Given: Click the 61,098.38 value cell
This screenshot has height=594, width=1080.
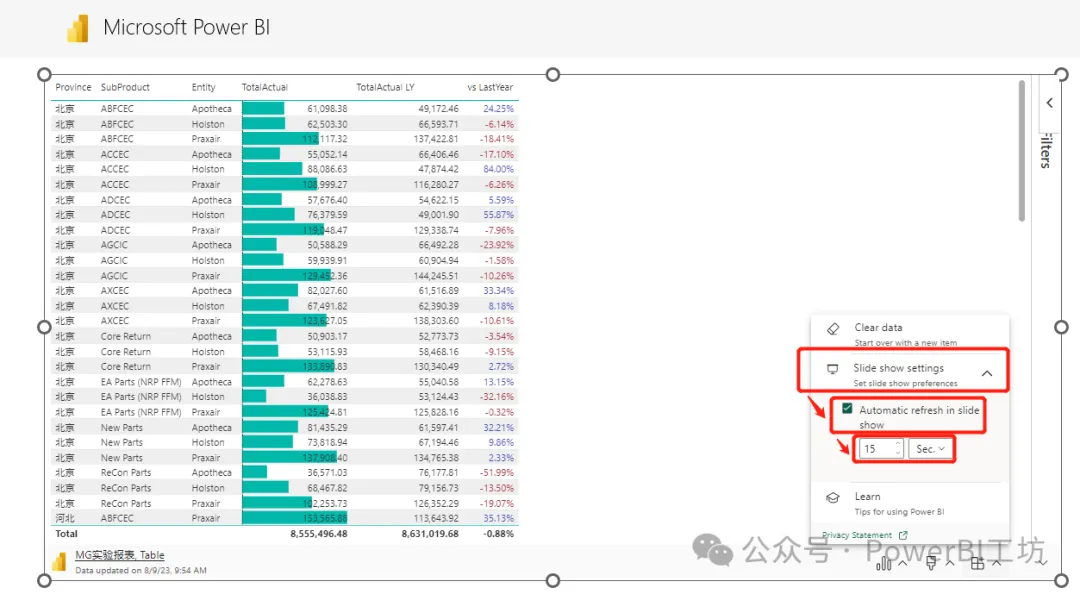Looking at the screenshot, I should (x=327, y=109).
